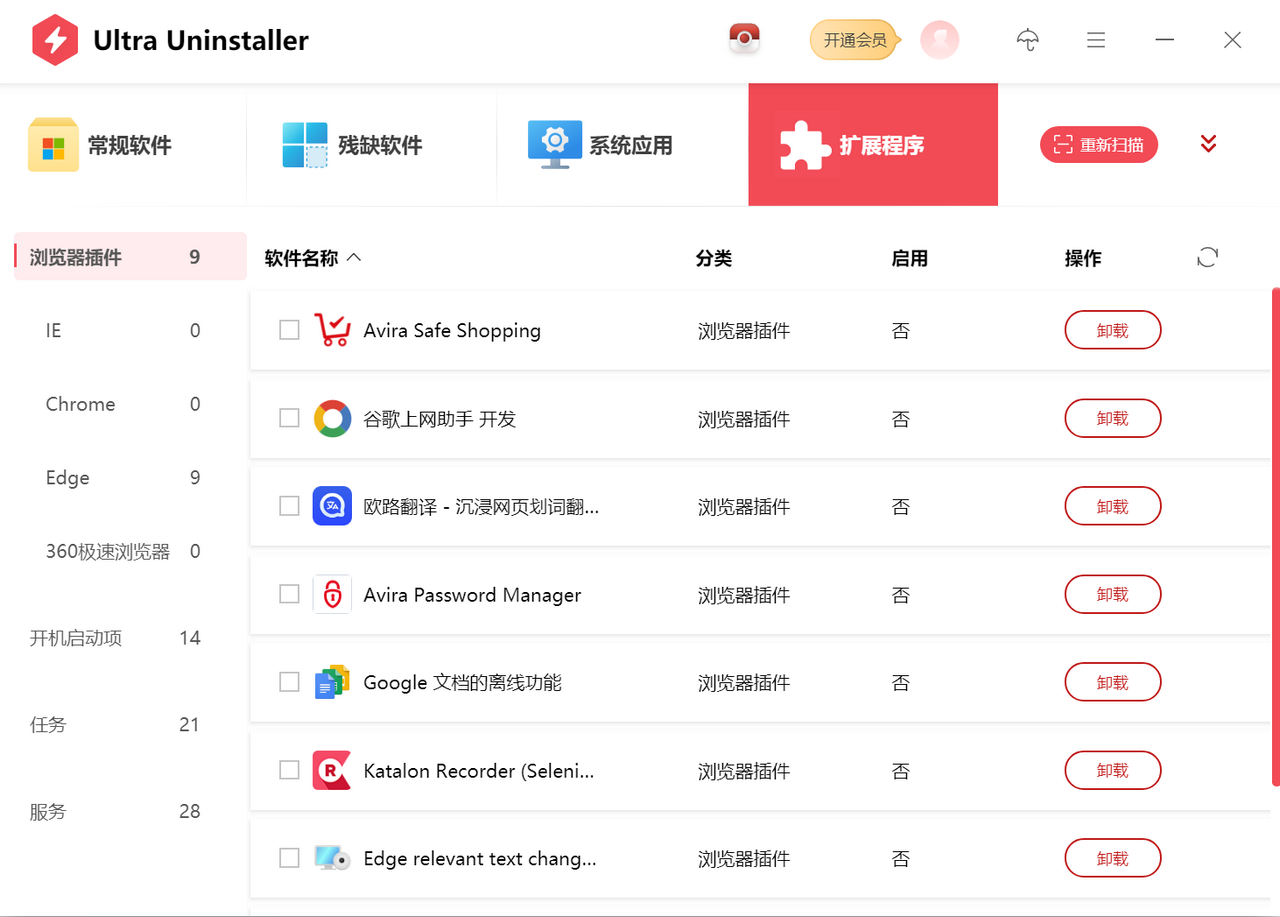Click the red camera icon near 开通会员
Viewport: 1280px width, 917px height.
click(x=743, y=40)
